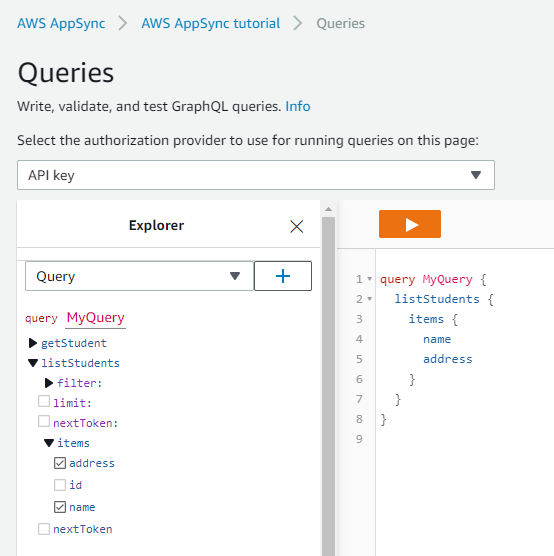Fold line 1 in the query editor

tap(369, 279)
